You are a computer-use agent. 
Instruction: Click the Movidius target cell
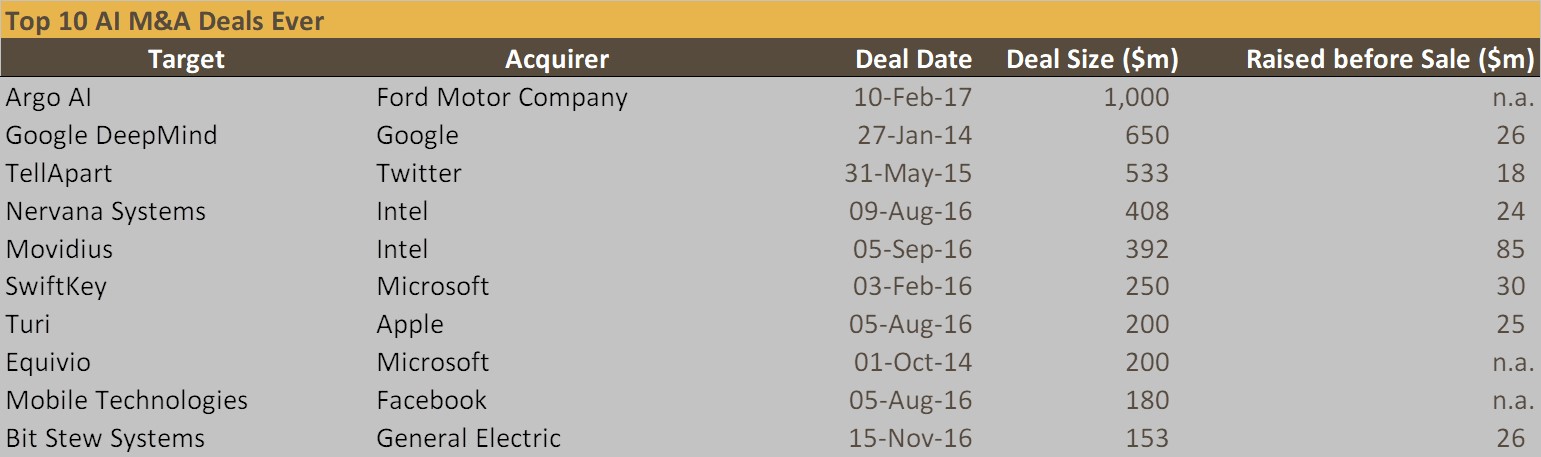coord(59,249)
